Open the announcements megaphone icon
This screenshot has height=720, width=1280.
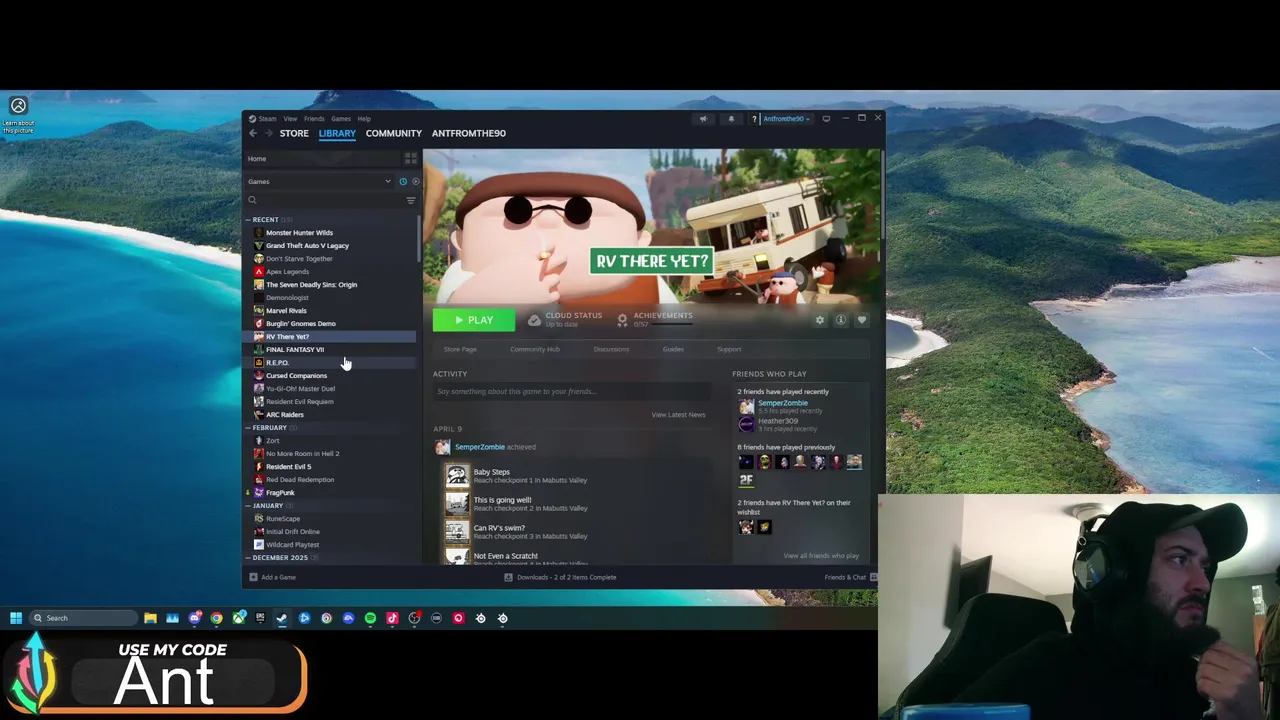pyautogui.click(x=703, y=118)
